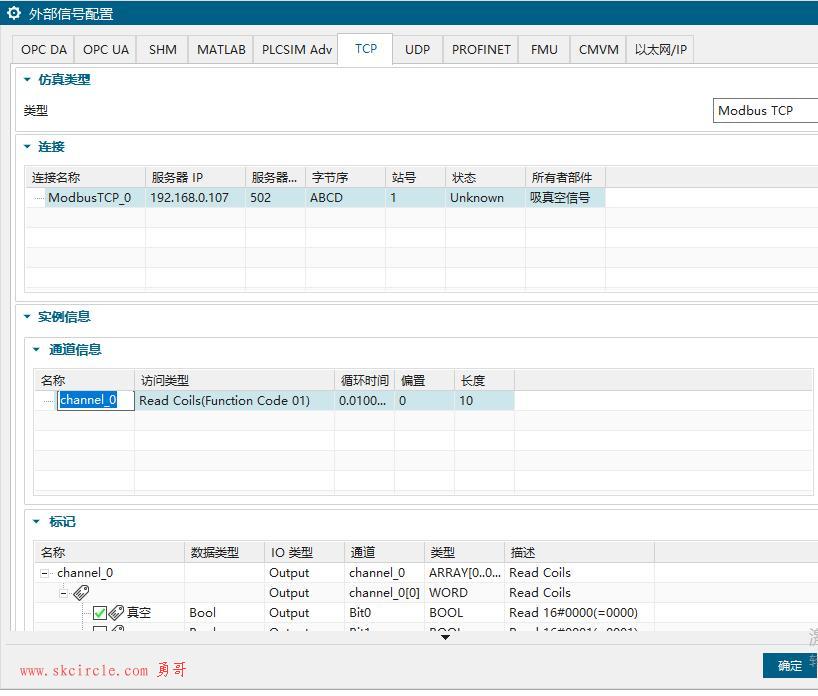Click the 长度 column header
This screenshot has width=818, height=696.
pyautogui.click(x=484, y=381)
